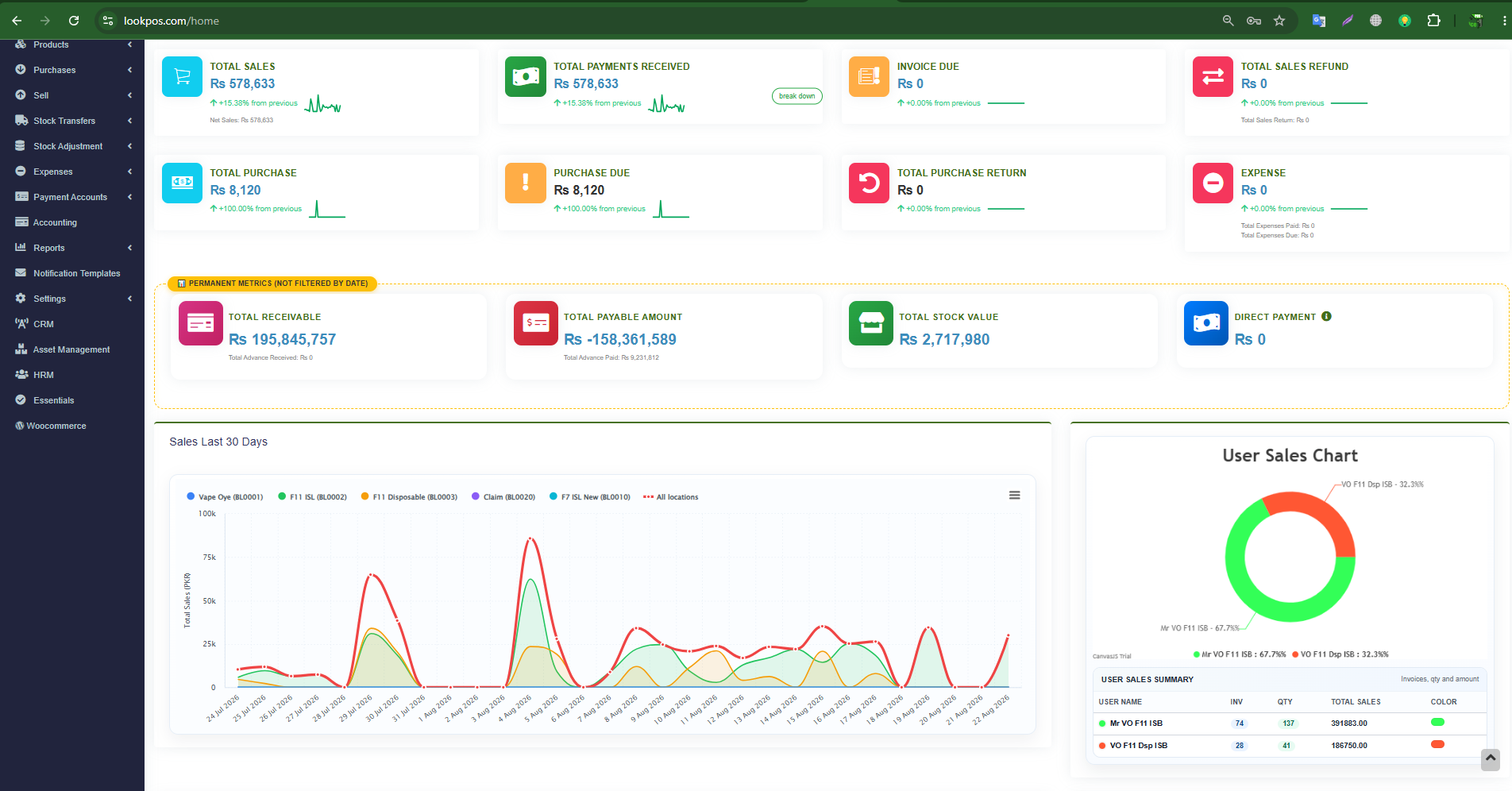Expand the Purchases sidebar menu

click(x=72, y=70)
